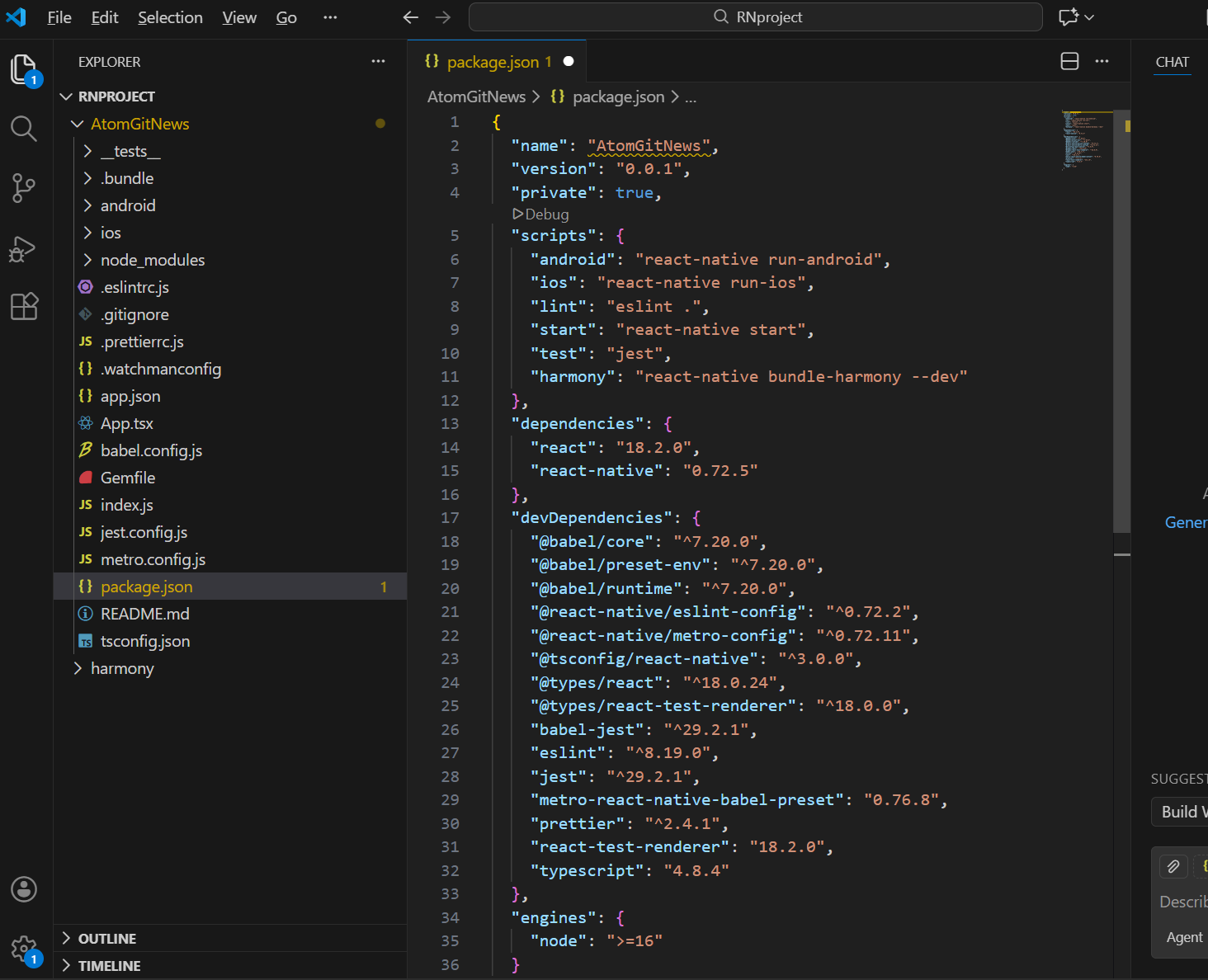
Task: Open jest.config.js file
Action: (x=230, y=532)
